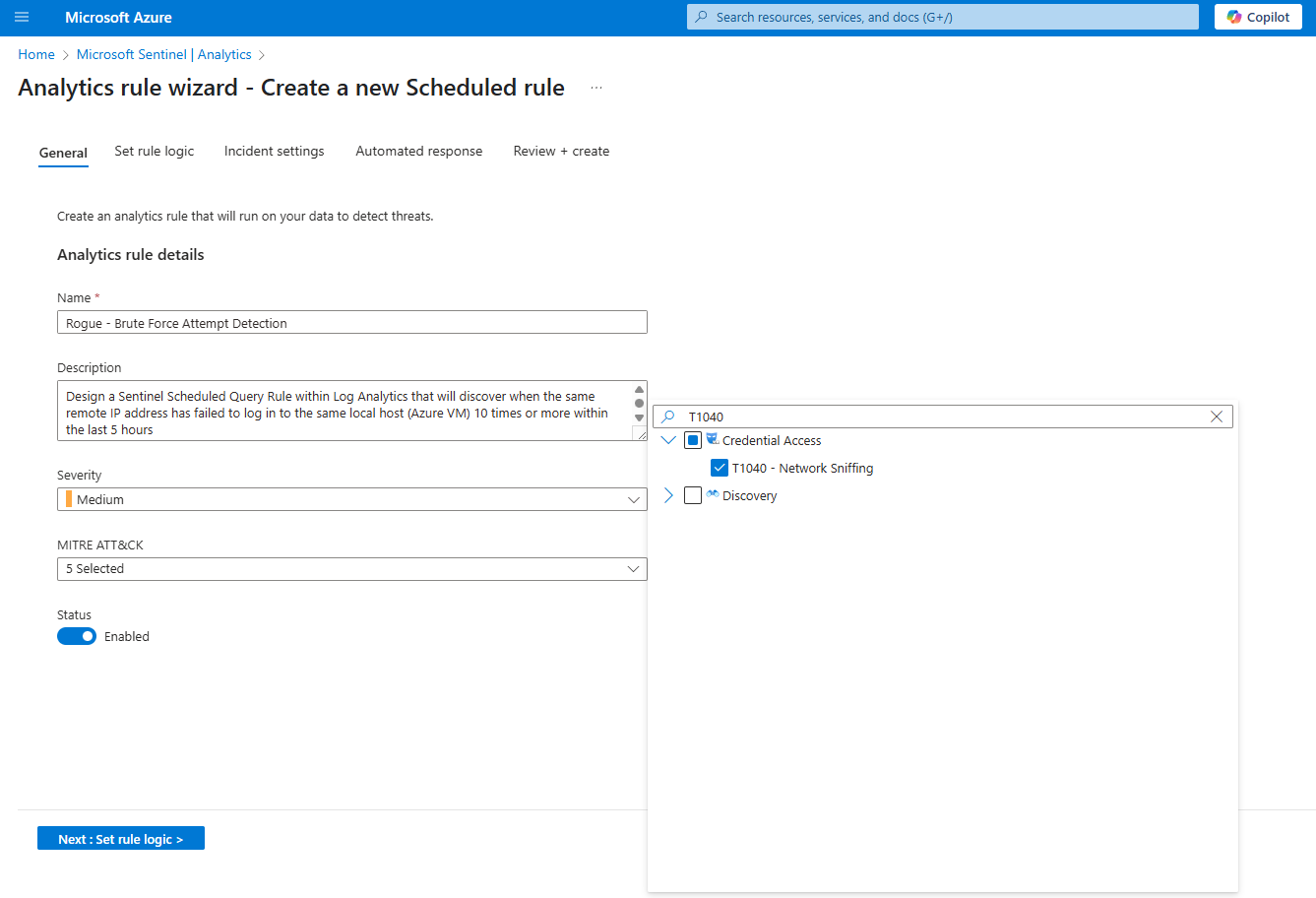Jump to the Review + create tab
Image resolution: width=1316 pixels, height=898 pixels.
[x=561, y=151]
